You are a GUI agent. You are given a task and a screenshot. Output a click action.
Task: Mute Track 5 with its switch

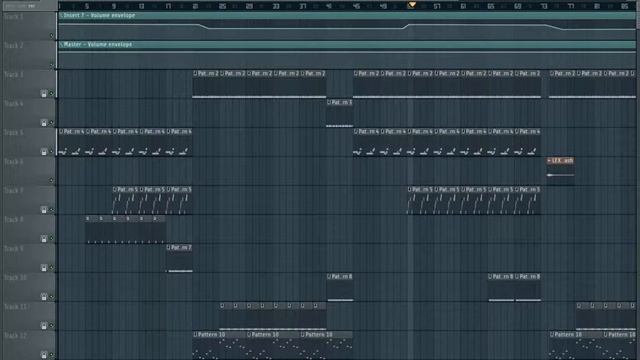(51, 152)
